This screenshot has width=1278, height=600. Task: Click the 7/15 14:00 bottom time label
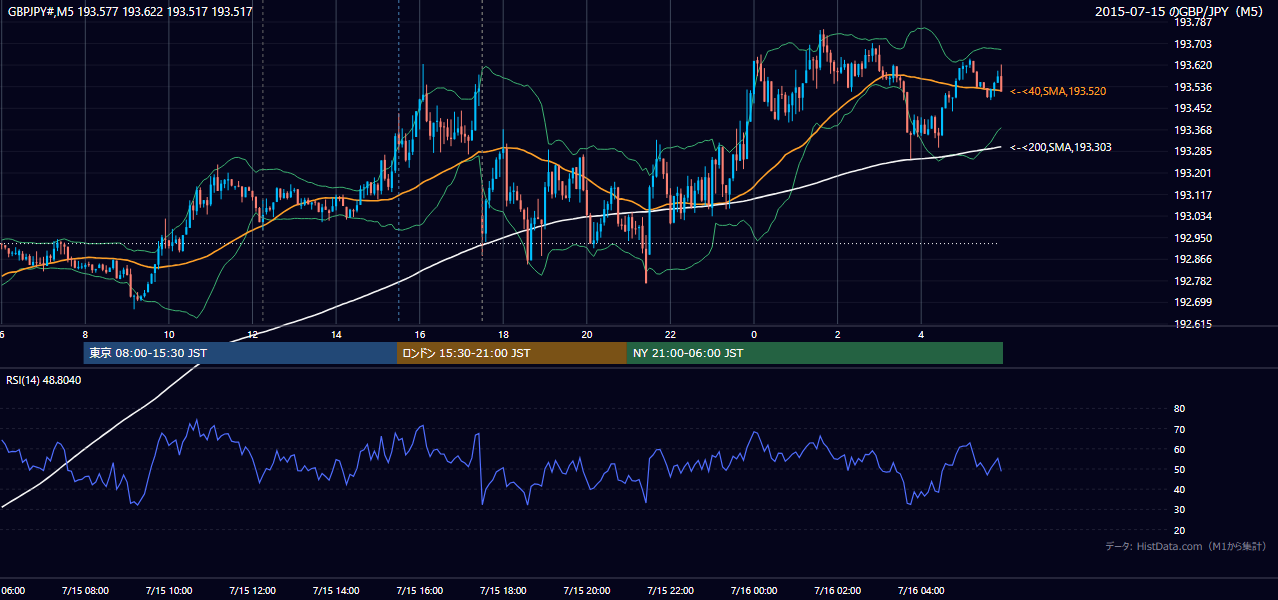pyautogui.click(x=335, y=591)
